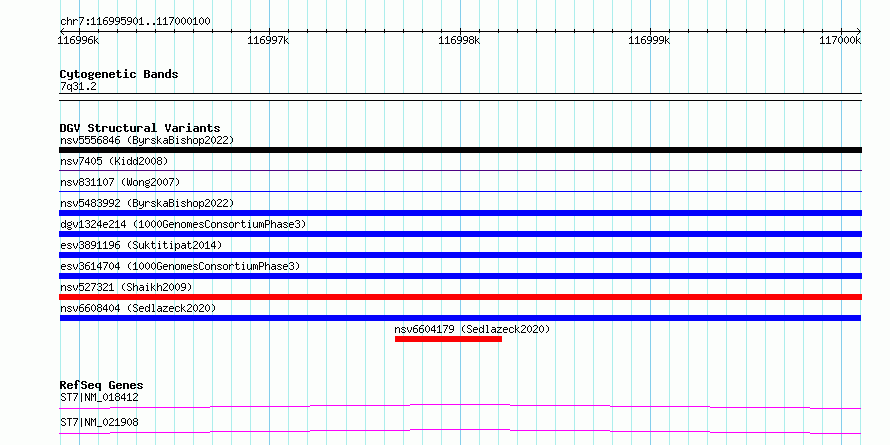Click the 116997k ruler tick label
The width and height of the screenshot is (890, 445).
point(268,40)
